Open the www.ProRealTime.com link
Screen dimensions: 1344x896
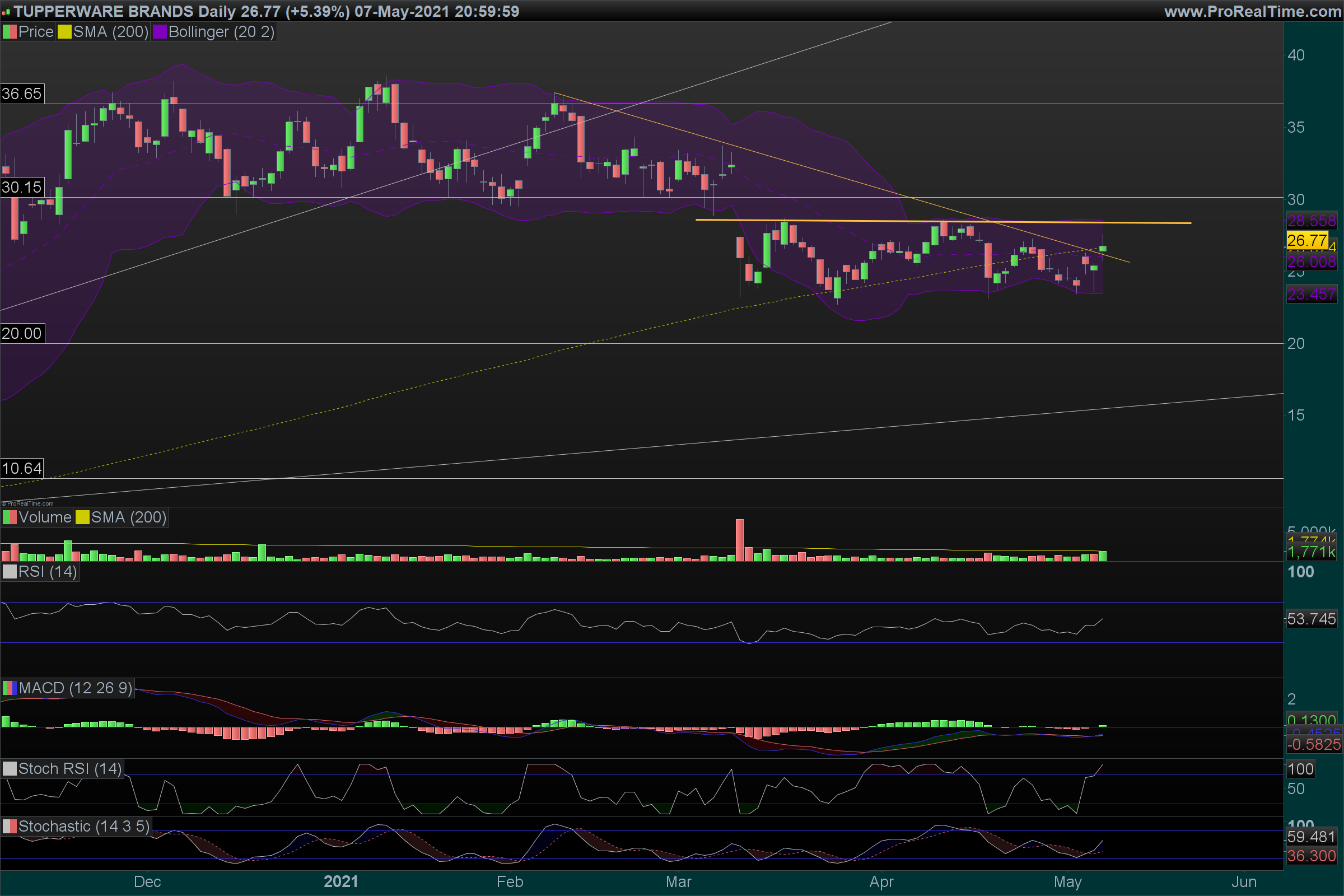pos(1252,11)
